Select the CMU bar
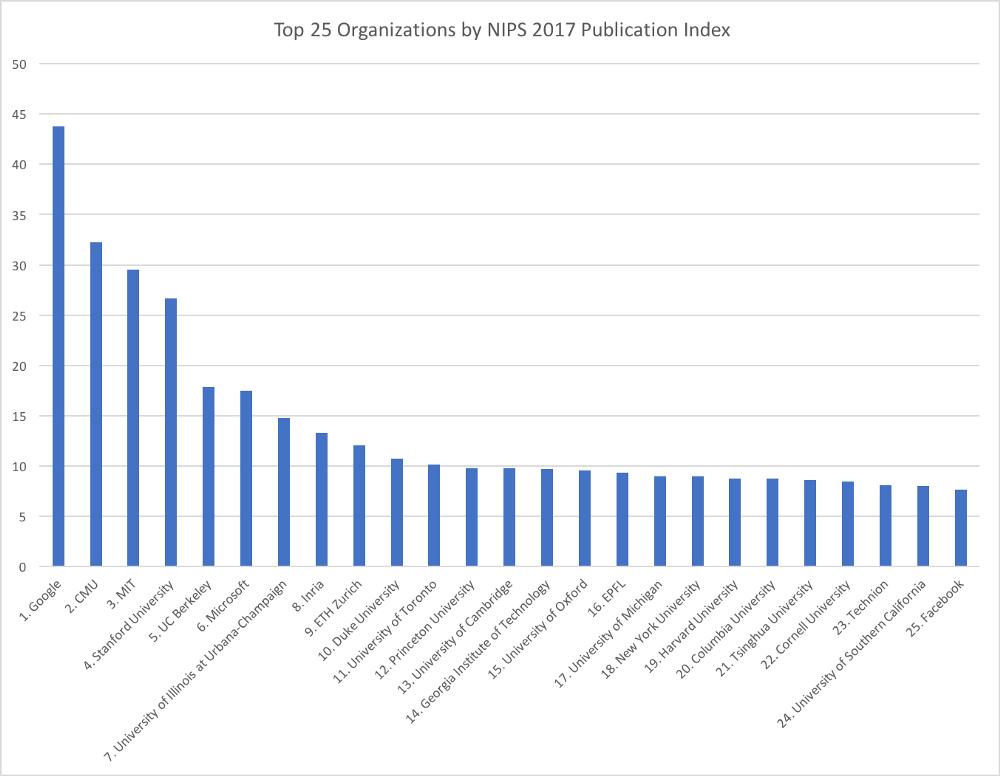Viewport: 1000px width, 776px height. [96, 404]
